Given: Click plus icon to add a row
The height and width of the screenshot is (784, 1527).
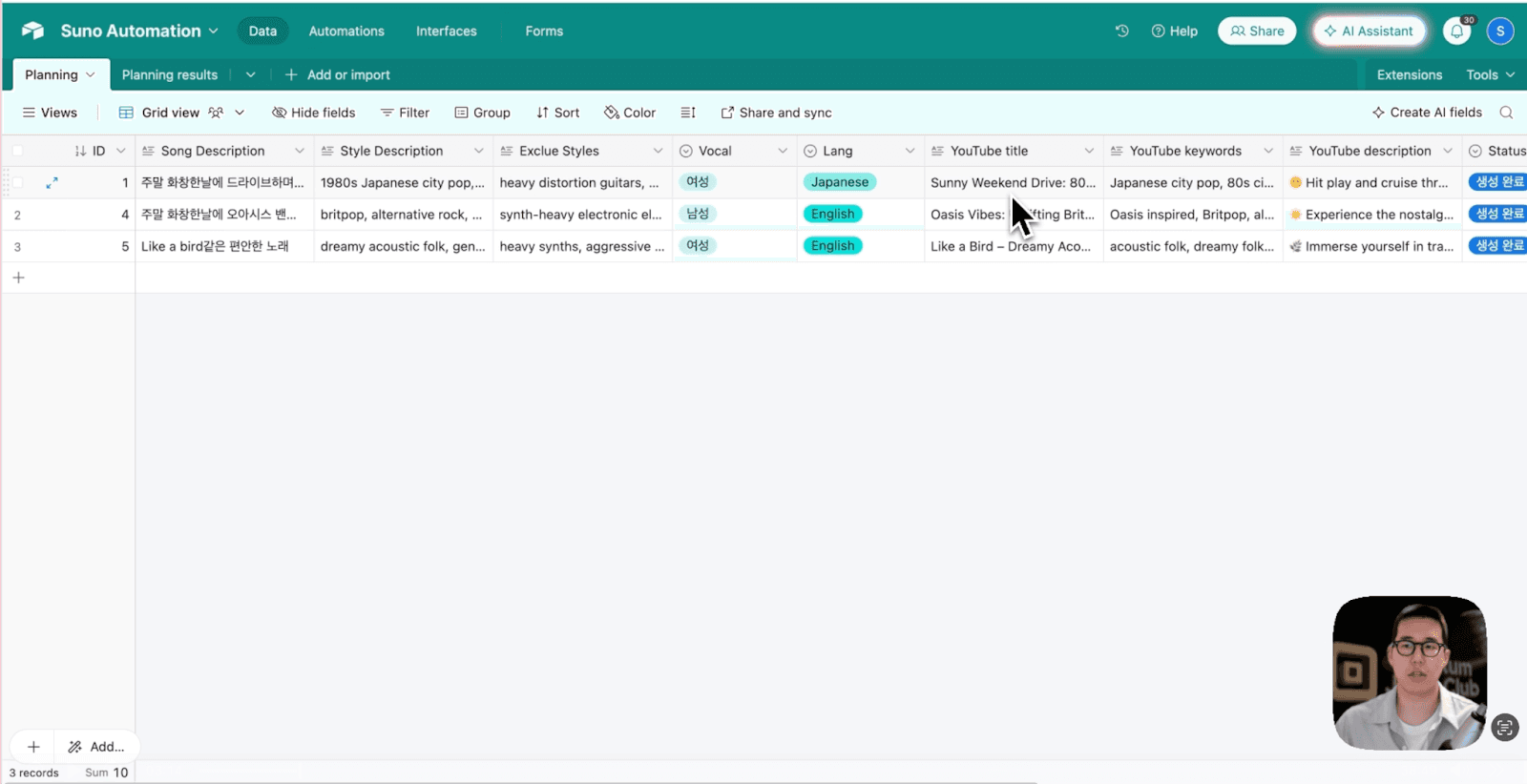Looking at the screenshot, I should [x=18, y=278].
